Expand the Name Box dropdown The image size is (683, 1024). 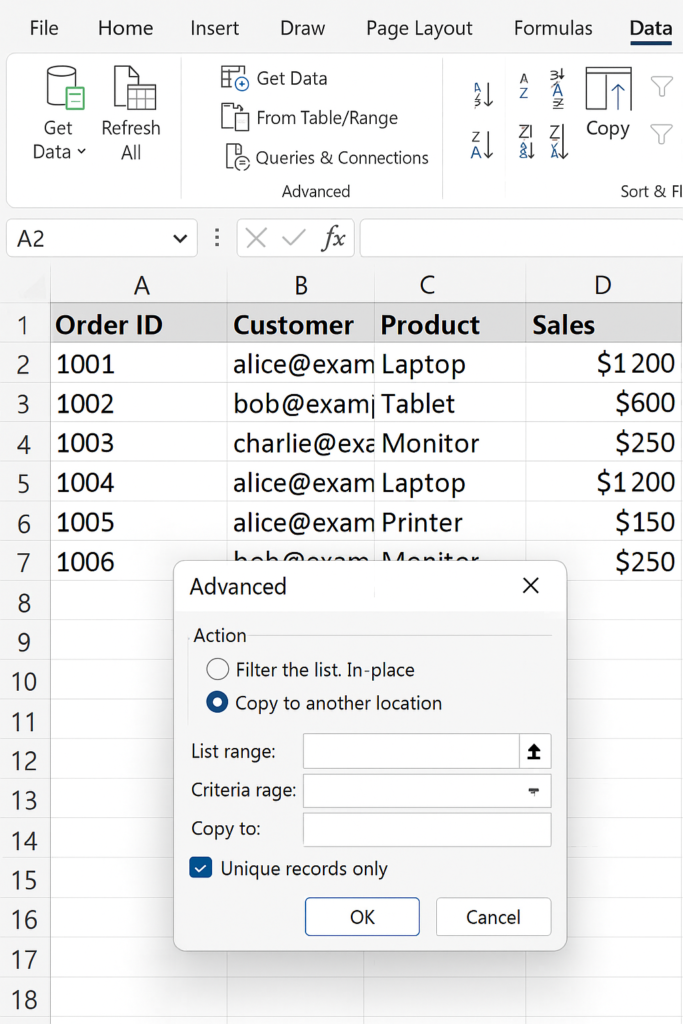180,239
